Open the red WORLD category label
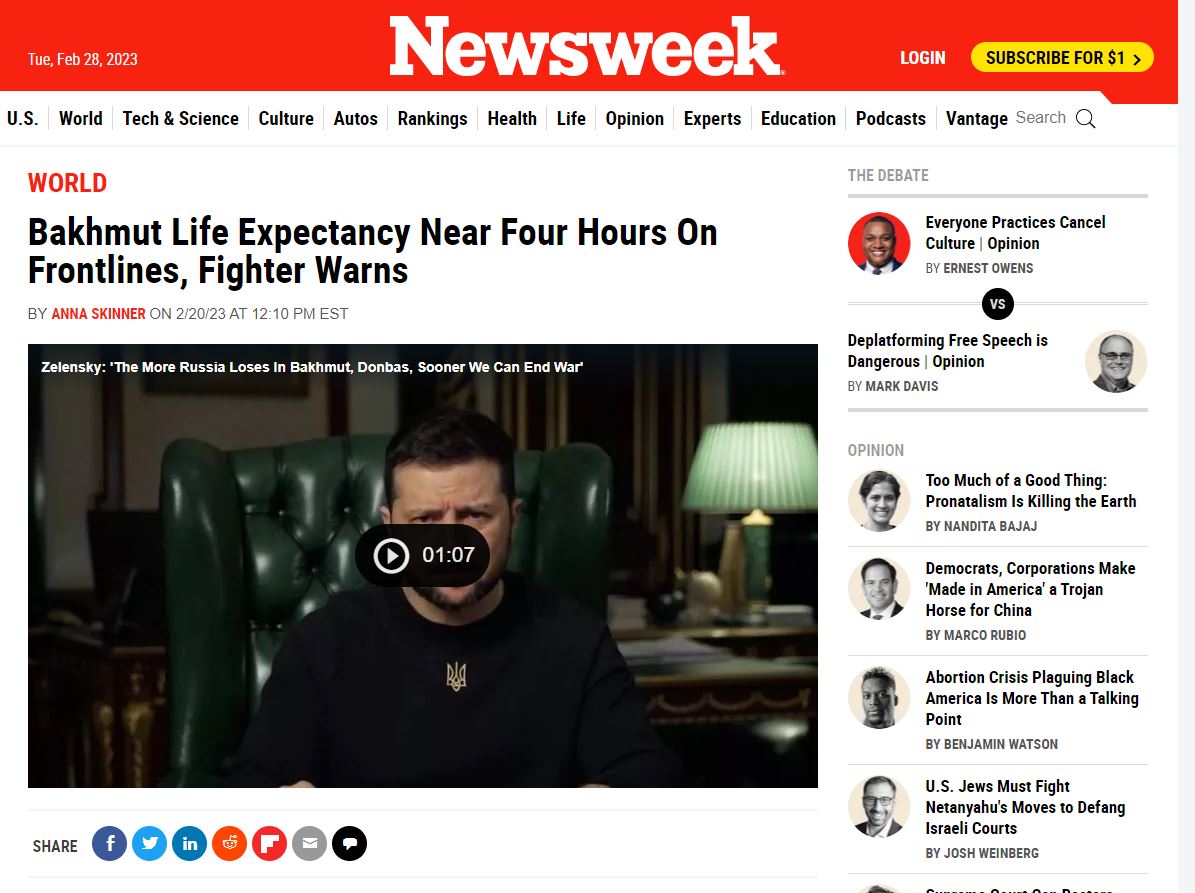 point(68,183)
